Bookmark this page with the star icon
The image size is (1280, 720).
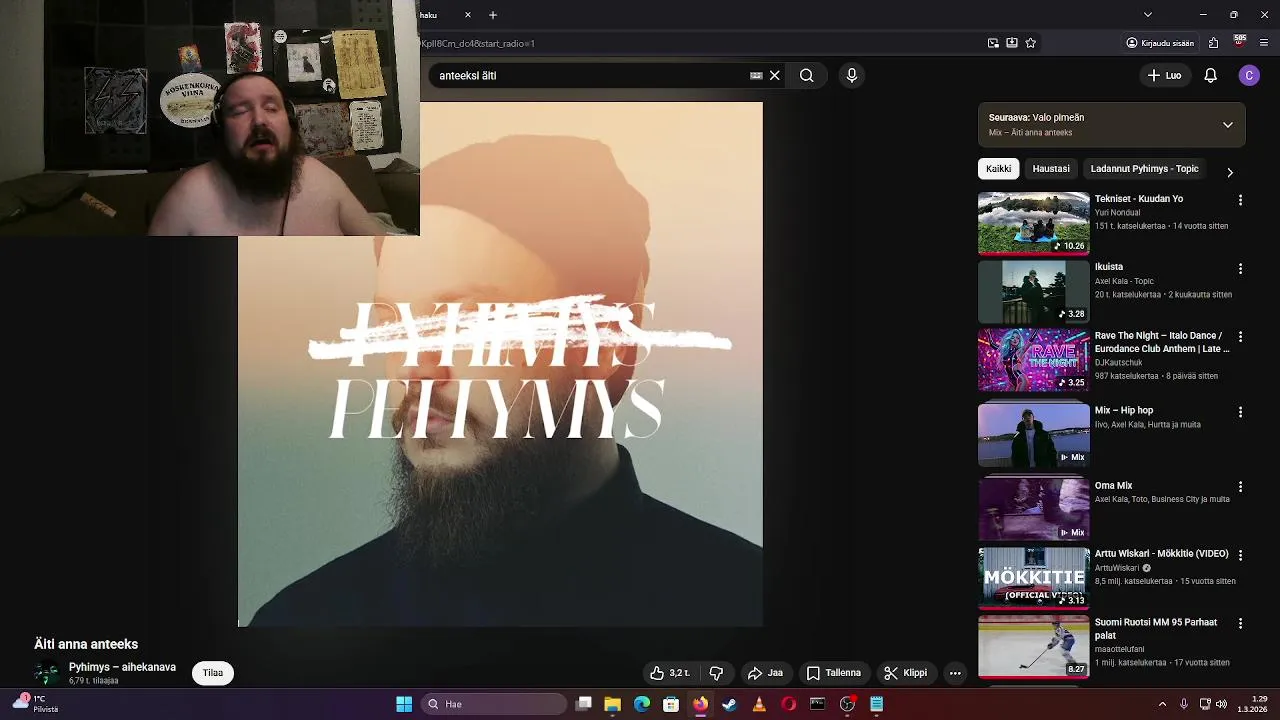[1030, 43]
